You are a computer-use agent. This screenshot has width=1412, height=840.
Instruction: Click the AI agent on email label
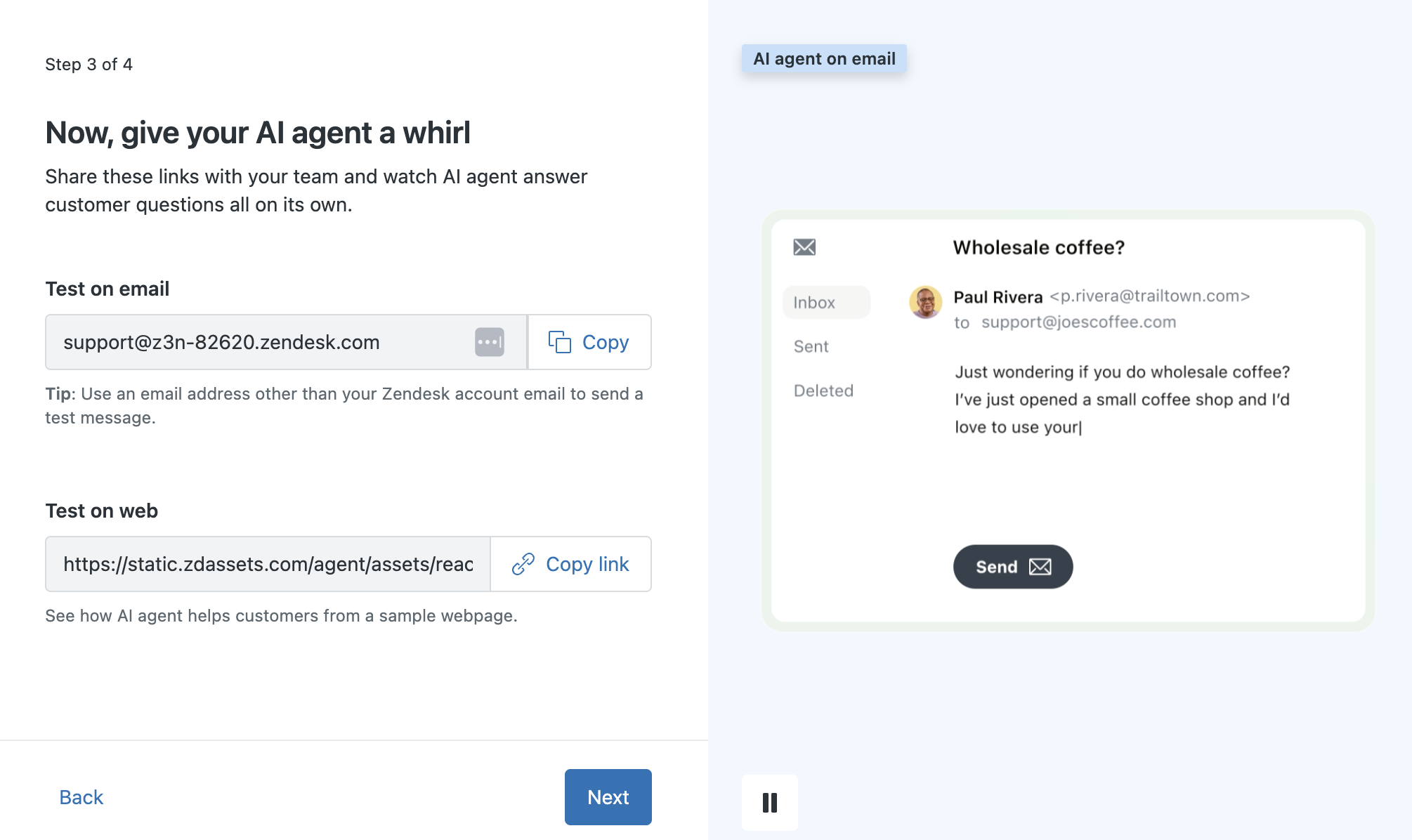pos(824,59)
